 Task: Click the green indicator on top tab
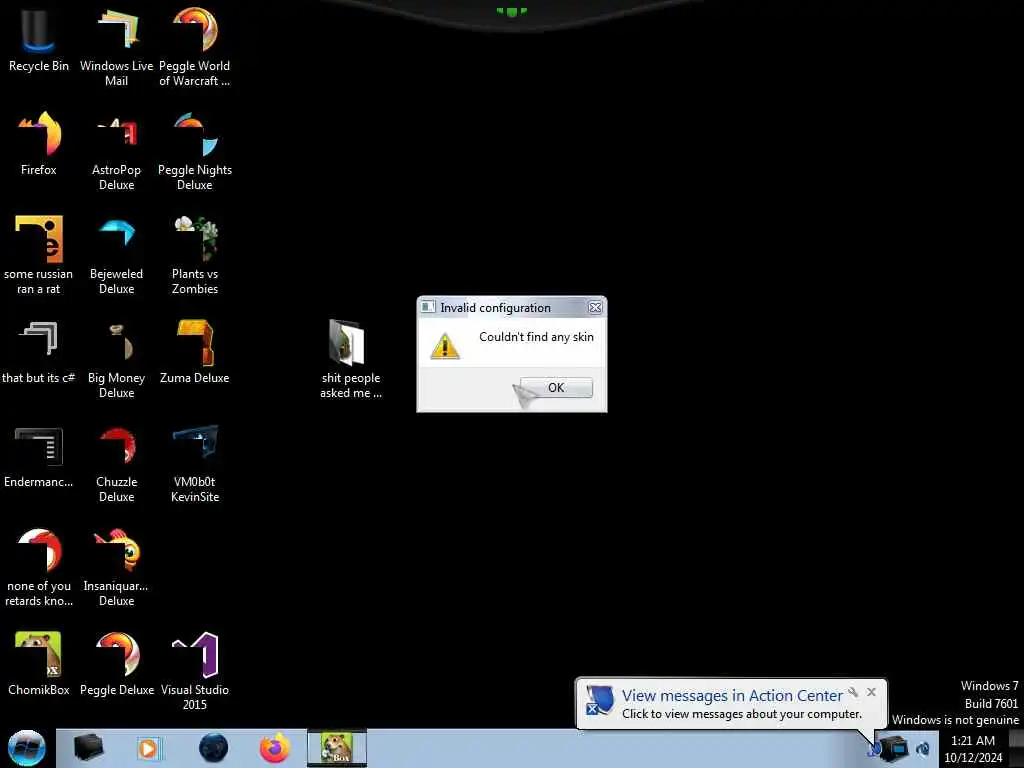point(512,11)
